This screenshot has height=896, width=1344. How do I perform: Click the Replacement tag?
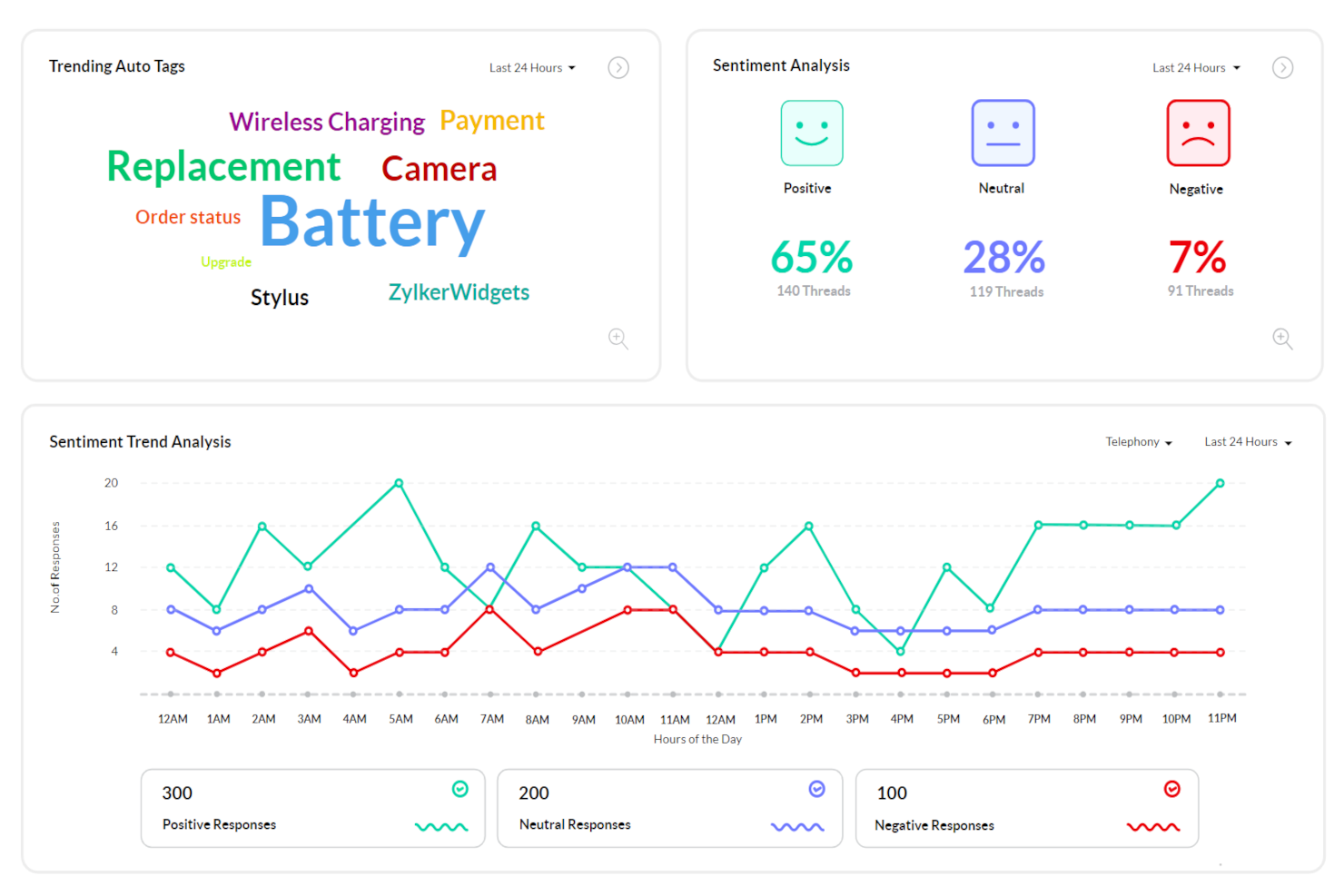(223, 166)
